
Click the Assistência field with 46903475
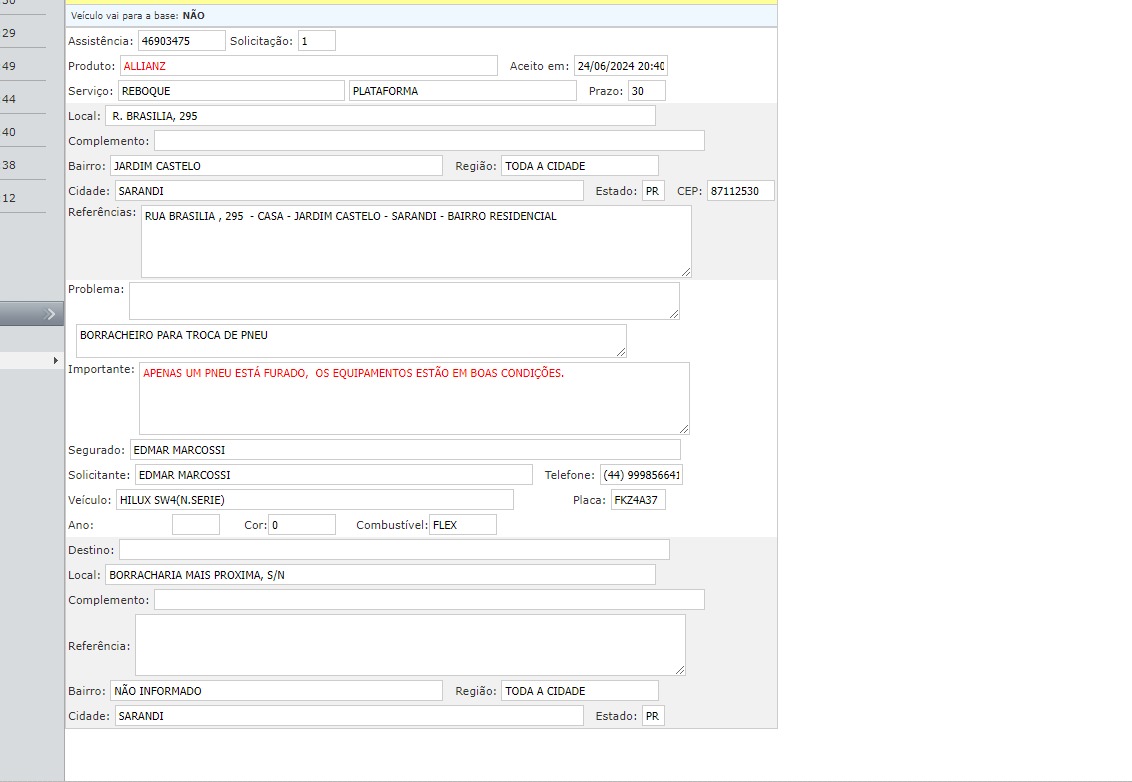(181, 41)
